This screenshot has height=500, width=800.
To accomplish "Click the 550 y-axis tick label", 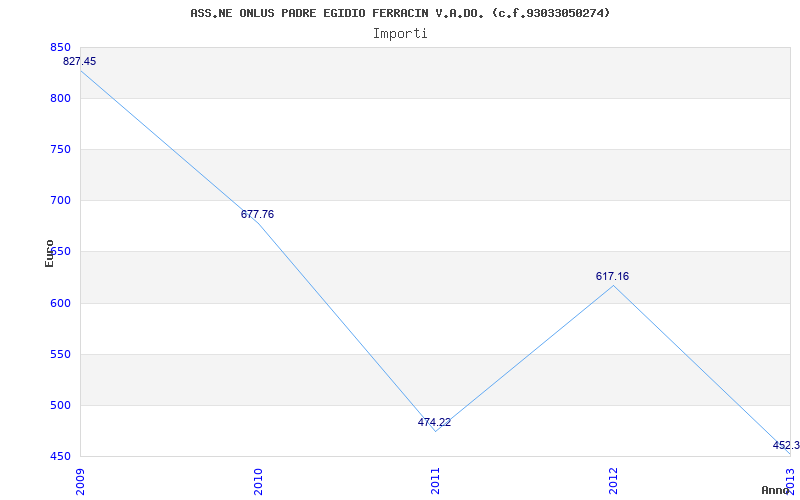I will tap(60, 355).
